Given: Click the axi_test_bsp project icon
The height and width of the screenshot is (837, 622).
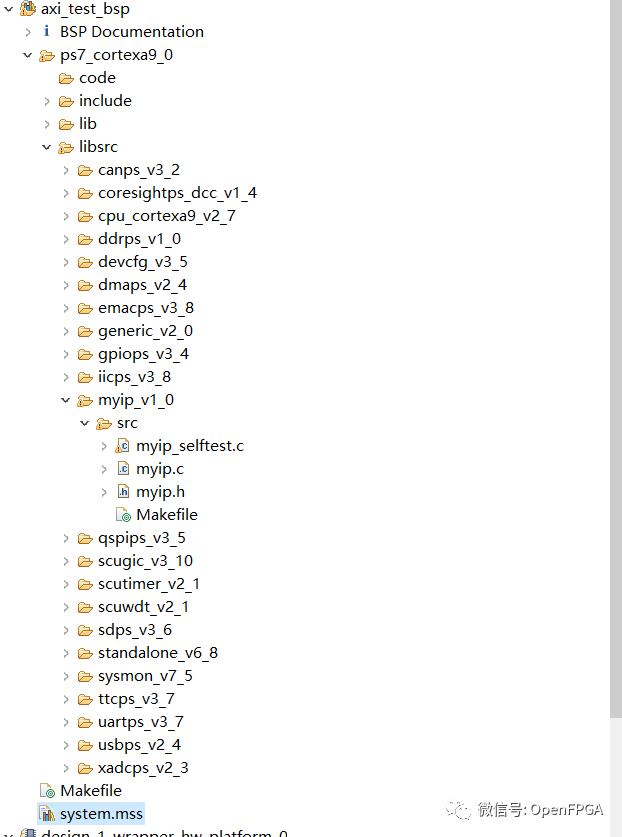Looking at the screenshot, I should coord(27,9).
